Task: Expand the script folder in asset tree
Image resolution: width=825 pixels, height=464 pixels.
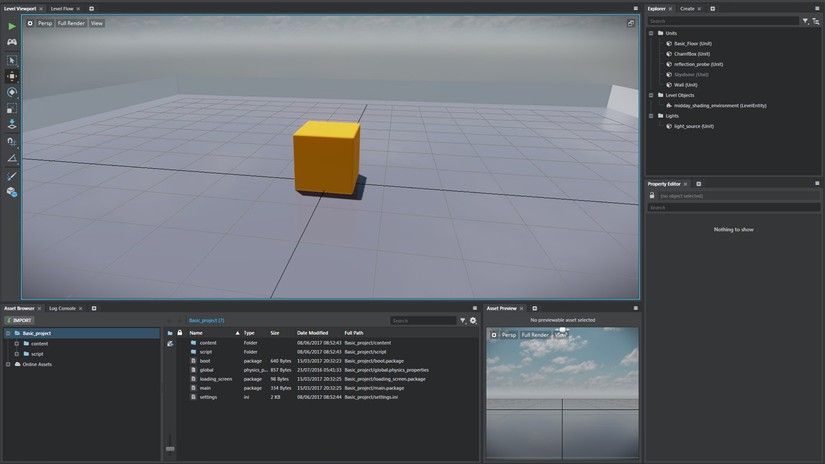Action: pos(17,354)
